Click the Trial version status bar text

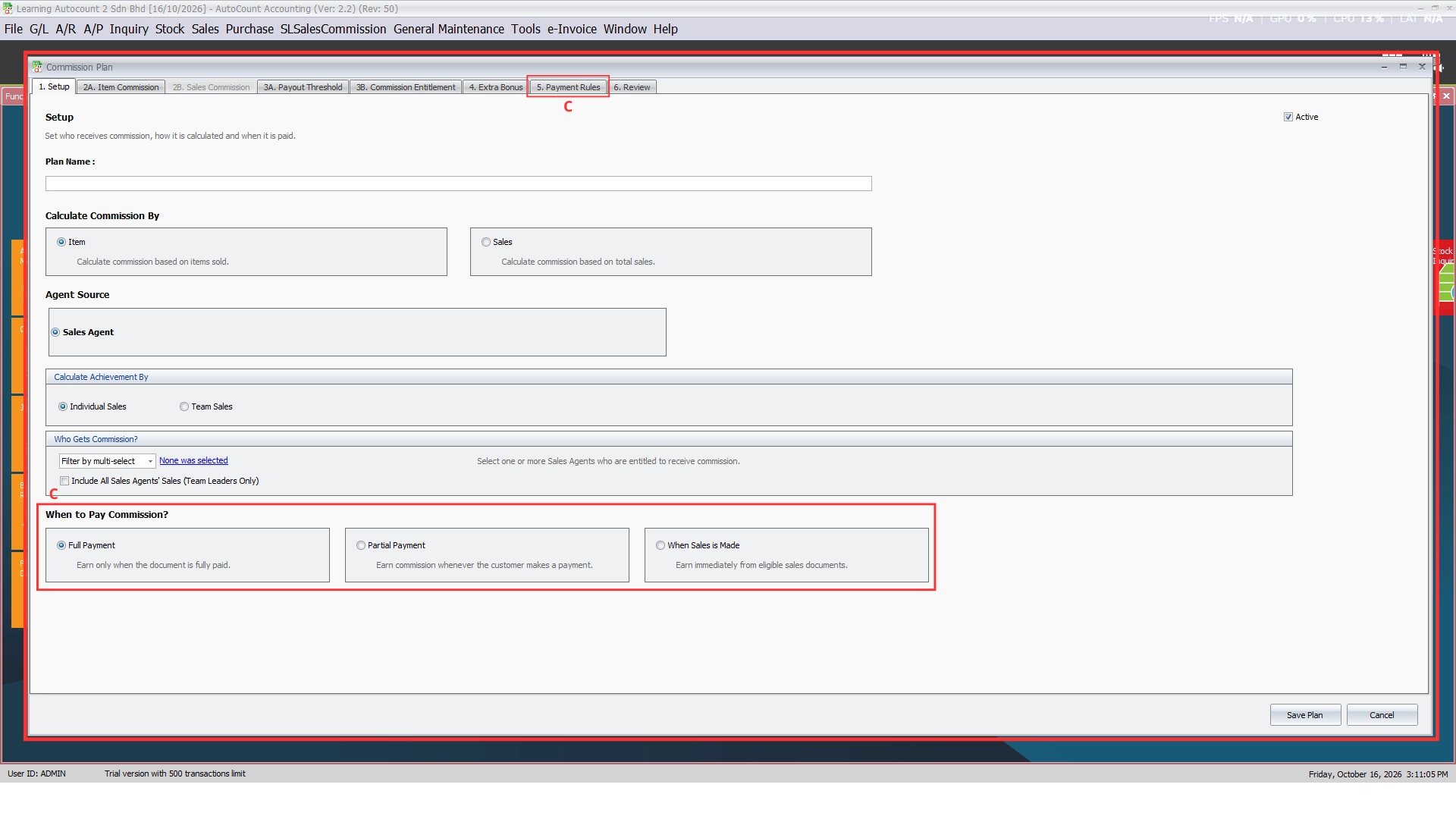(175, 773)
